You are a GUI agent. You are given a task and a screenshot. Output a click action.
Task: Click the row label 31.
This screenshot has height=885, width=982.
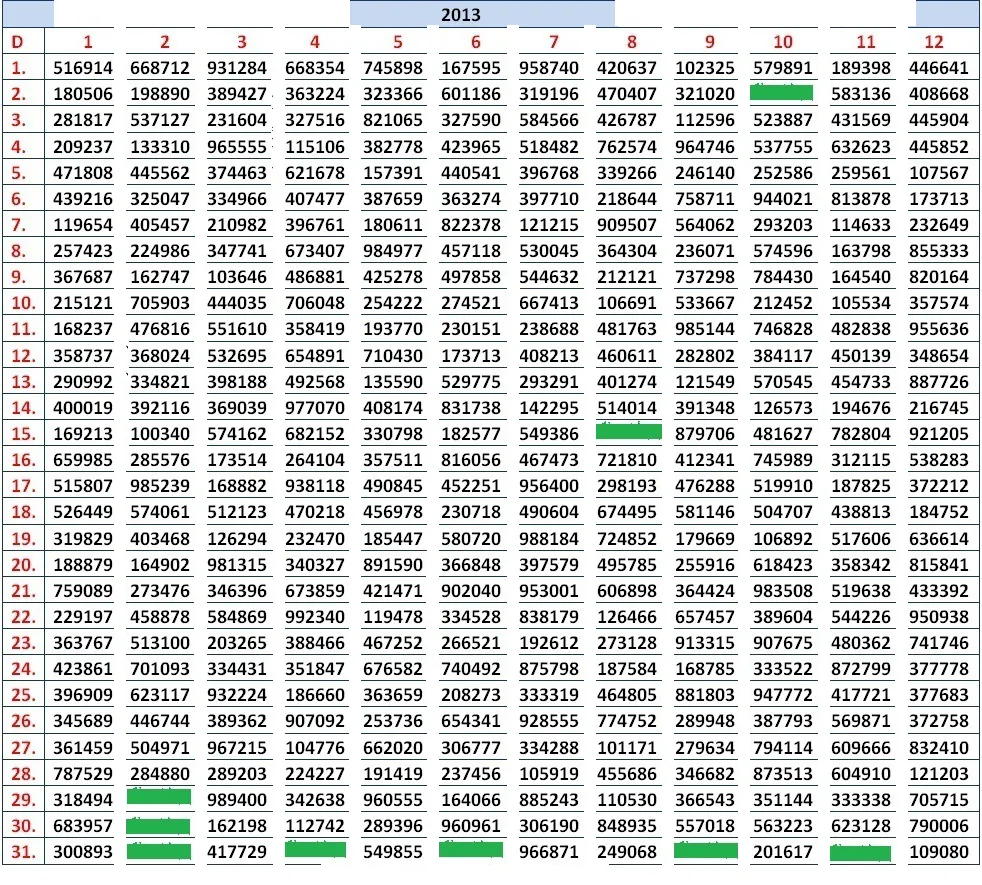23,852
